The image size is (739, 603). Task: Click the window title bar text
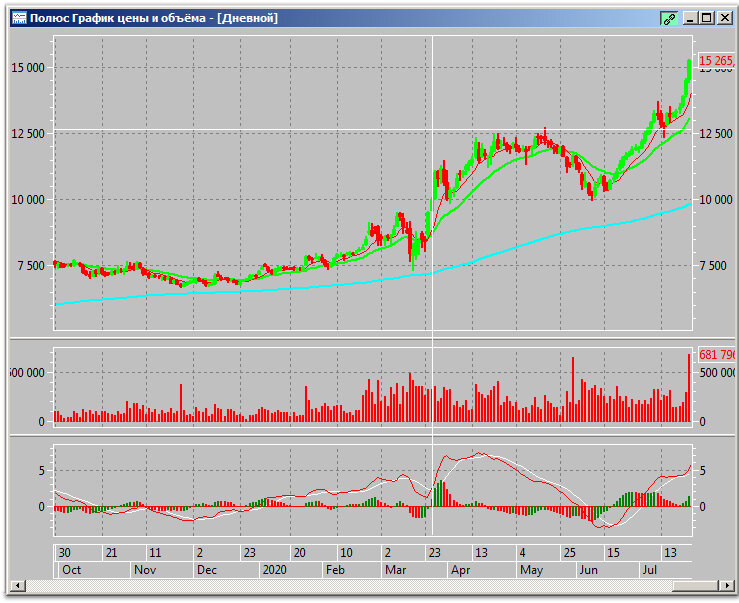pyautogui.click(x=154, y=18)
